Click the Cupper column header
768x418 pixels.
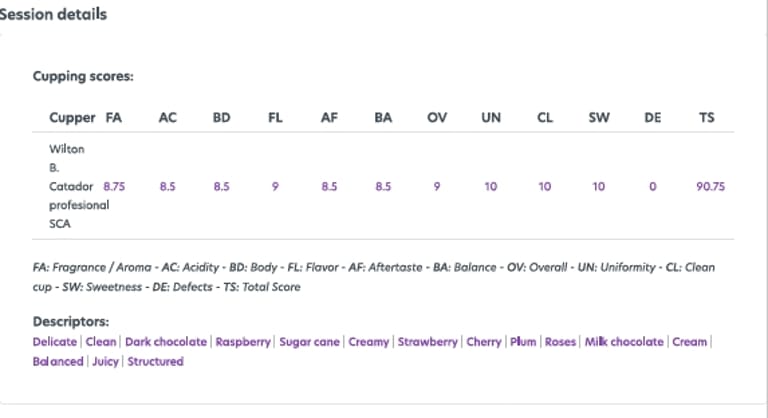[72, 117]
